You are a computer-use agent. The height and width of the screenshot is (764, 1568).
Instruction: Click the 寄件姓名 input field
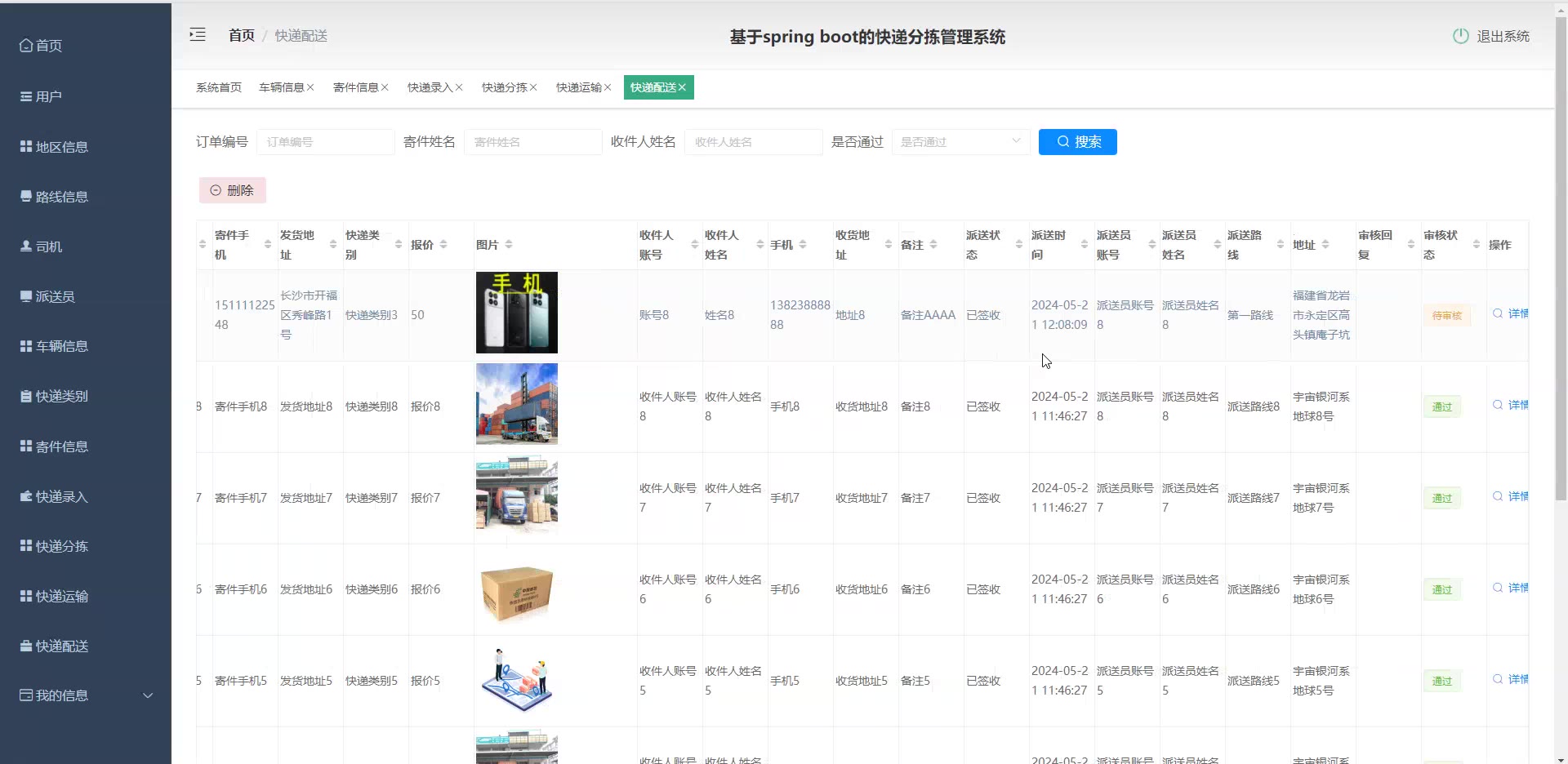[533, 142]
